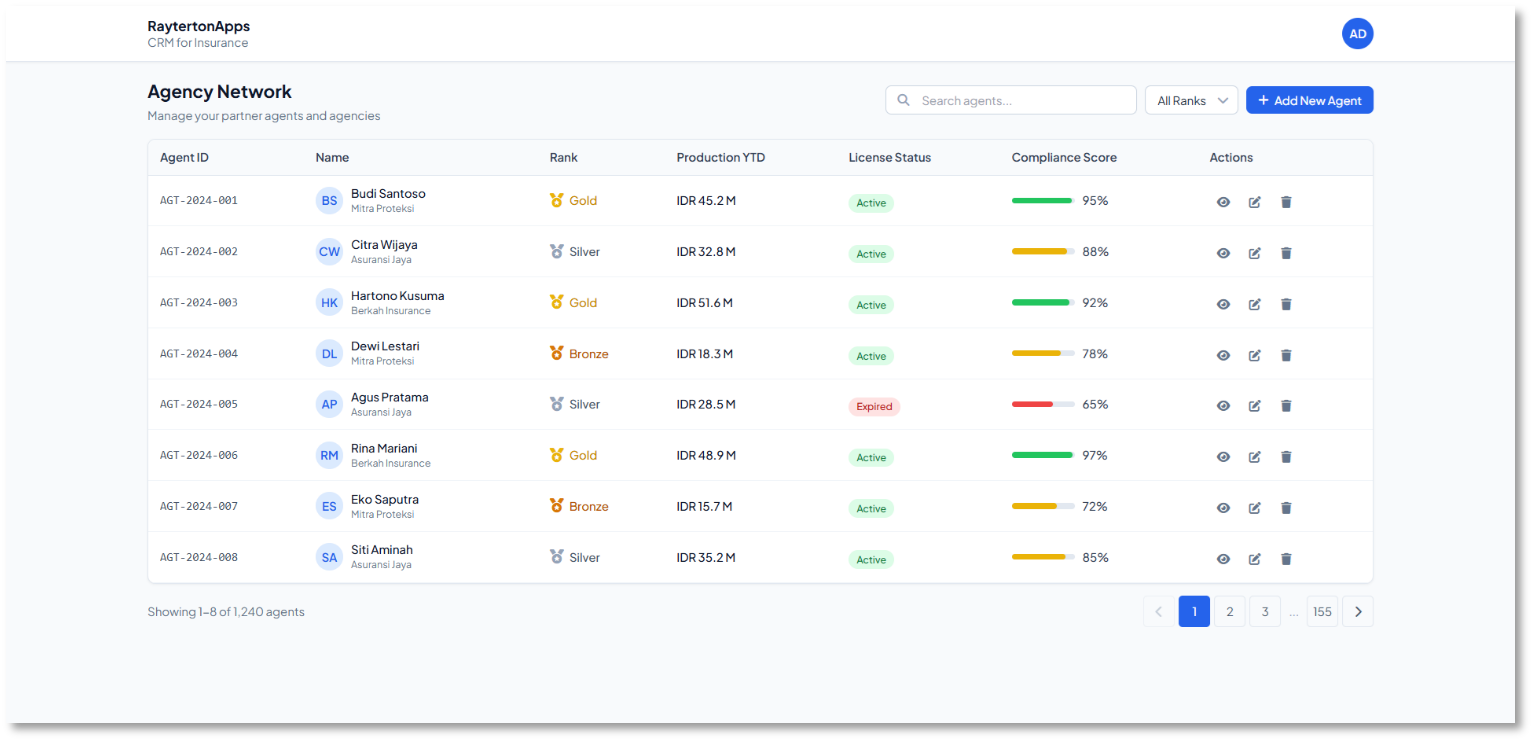View Agus Pratama details via eye icon
Viewport: 1534px width, 742px height.
pyautogui.click(x=1222, y=406)
